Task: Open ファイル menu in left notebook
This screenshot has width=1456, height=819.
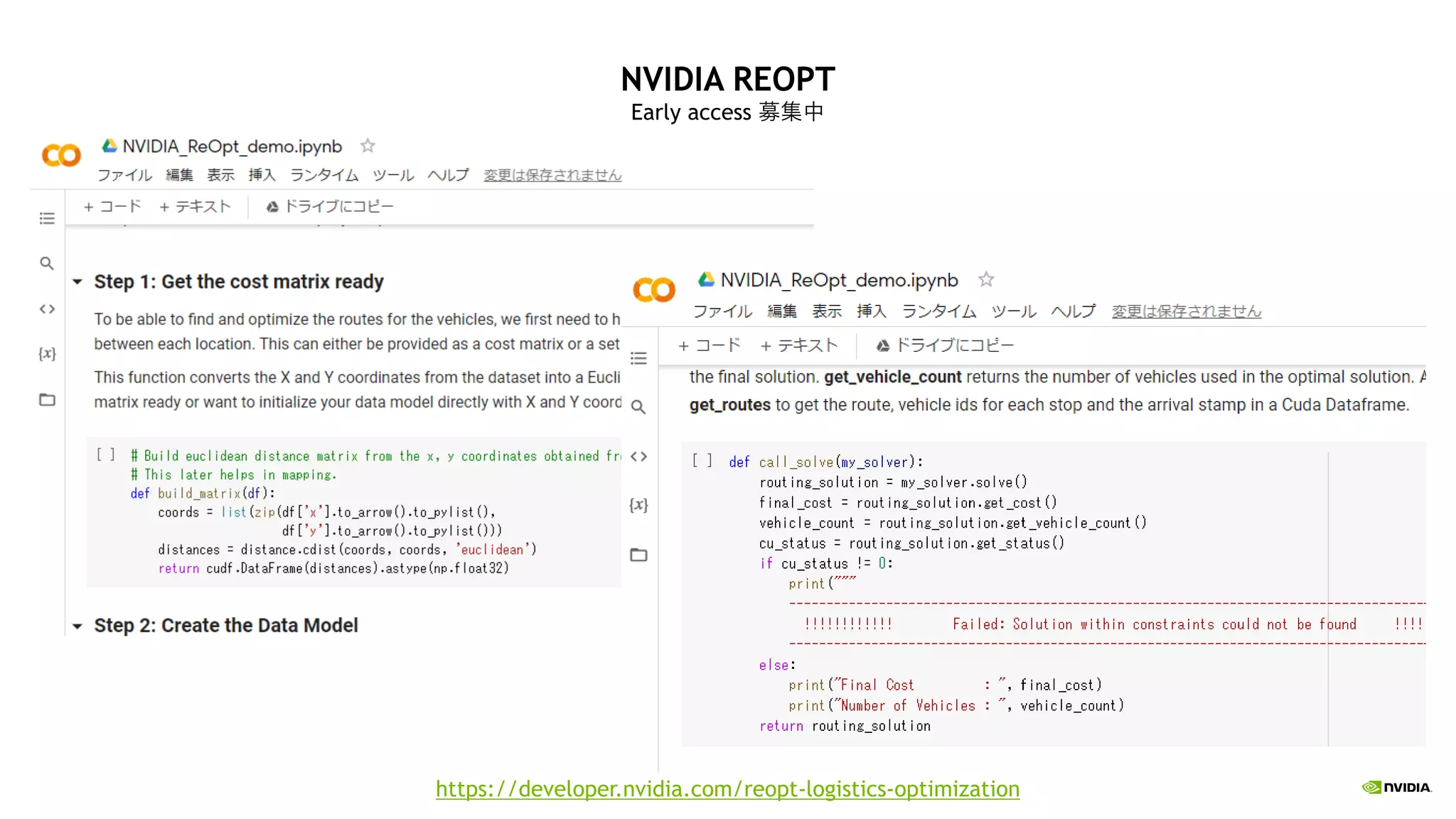Action: [124, 175]
